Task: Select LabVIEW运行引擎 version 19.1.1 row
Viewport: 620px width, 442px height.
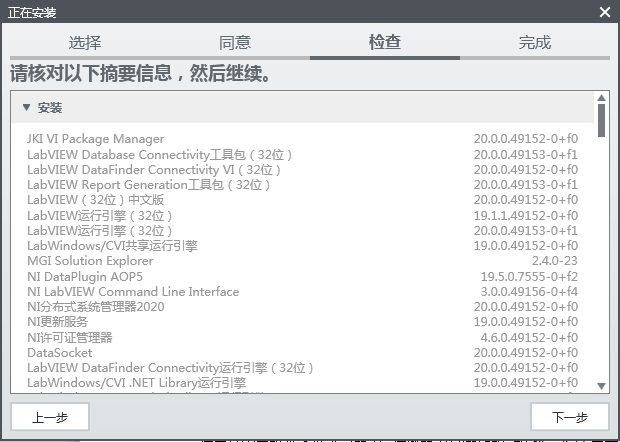Action: (x=302, y=215)
